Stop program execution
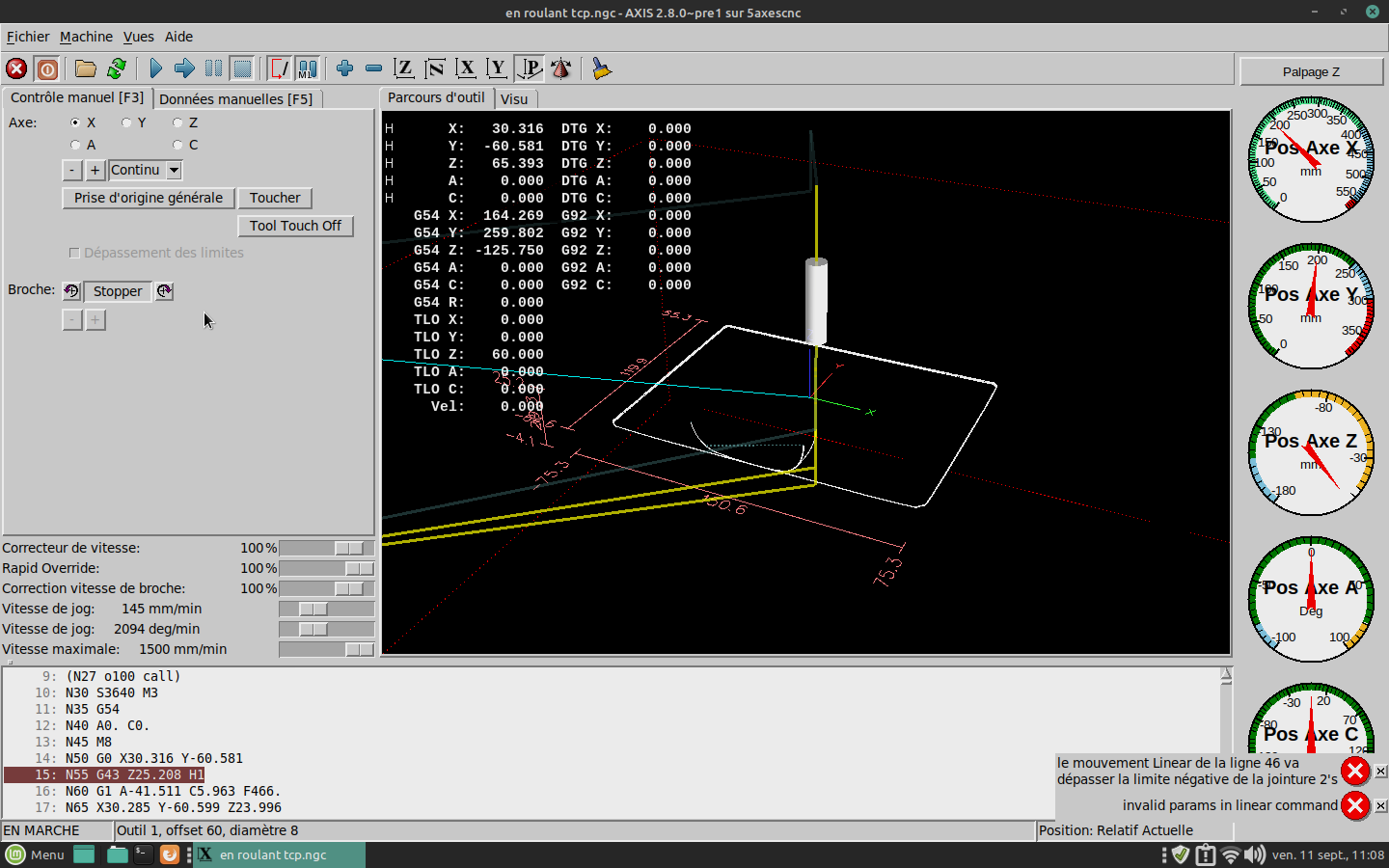 click(242, 68)
